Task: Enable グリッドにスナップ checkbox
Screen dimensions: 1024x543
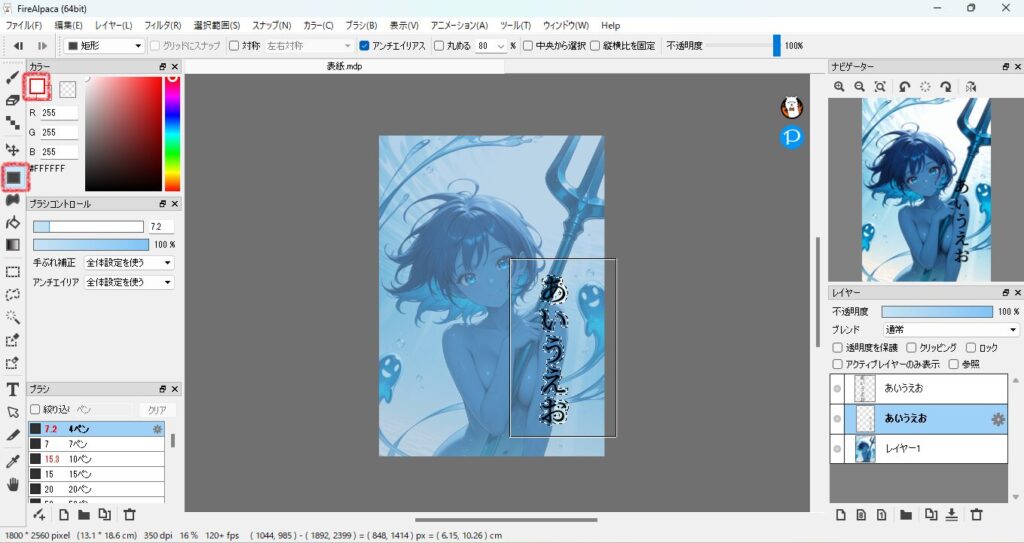Action: click(x=155, y=46)
